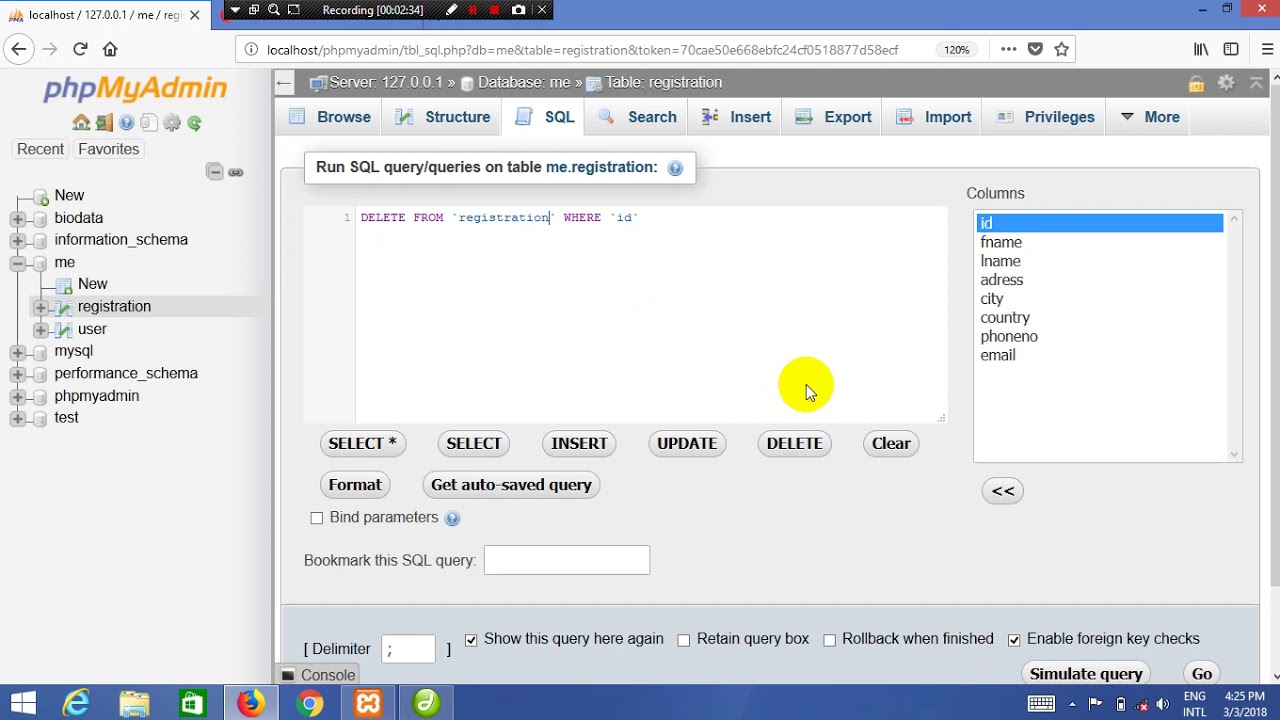This screenshot has width=1280, height=720.
Task: Open the Favorites tab in sidebar
Action: (109, 149)
